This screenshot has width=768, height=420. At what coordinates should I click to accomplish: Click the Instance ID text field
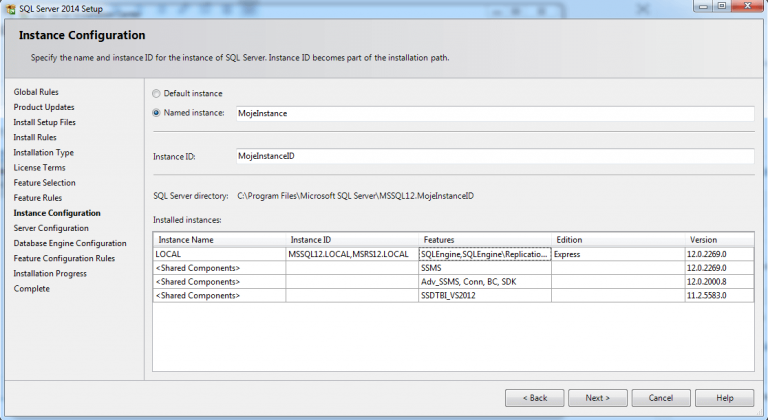(x=495, y=156)
